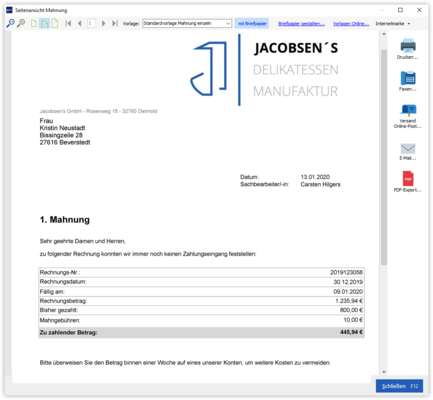The height and width of the screenshot is (400, 433).
Task: Open 'Briefpapier gestalten...' link
Action: point(301,24)
